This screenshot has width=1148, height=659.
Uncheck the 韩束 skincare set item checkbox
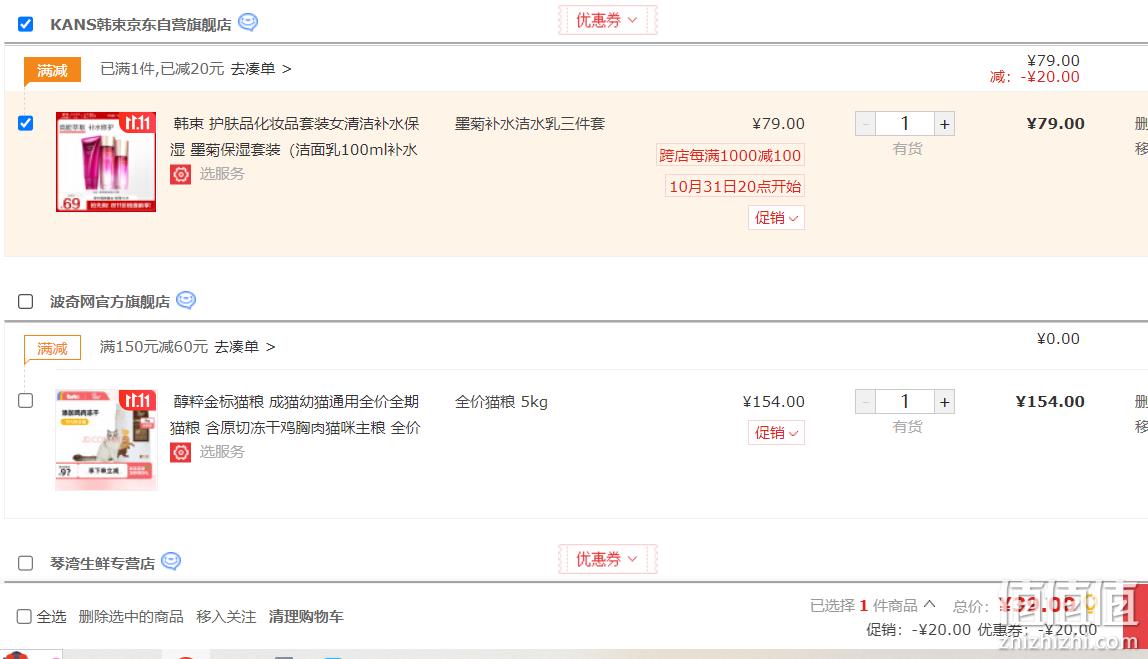[26, 123]
